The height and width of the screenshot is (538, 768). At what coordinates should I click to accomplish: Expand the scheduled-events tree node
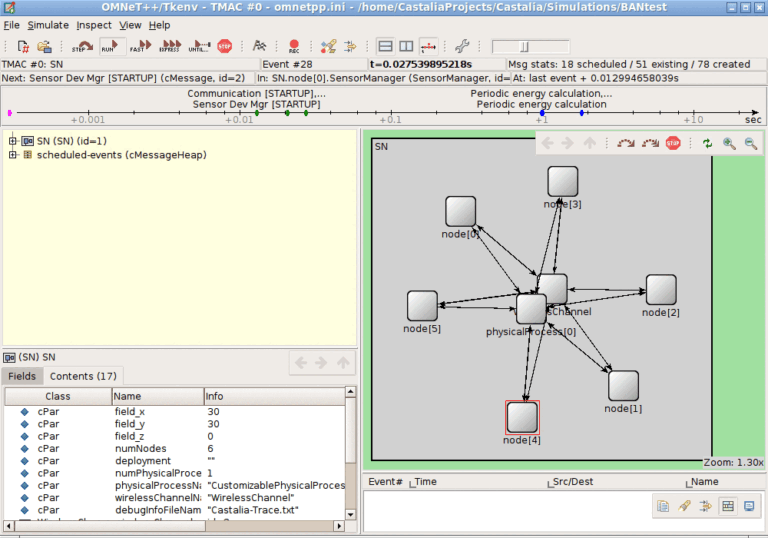click(x=13, y=155)
